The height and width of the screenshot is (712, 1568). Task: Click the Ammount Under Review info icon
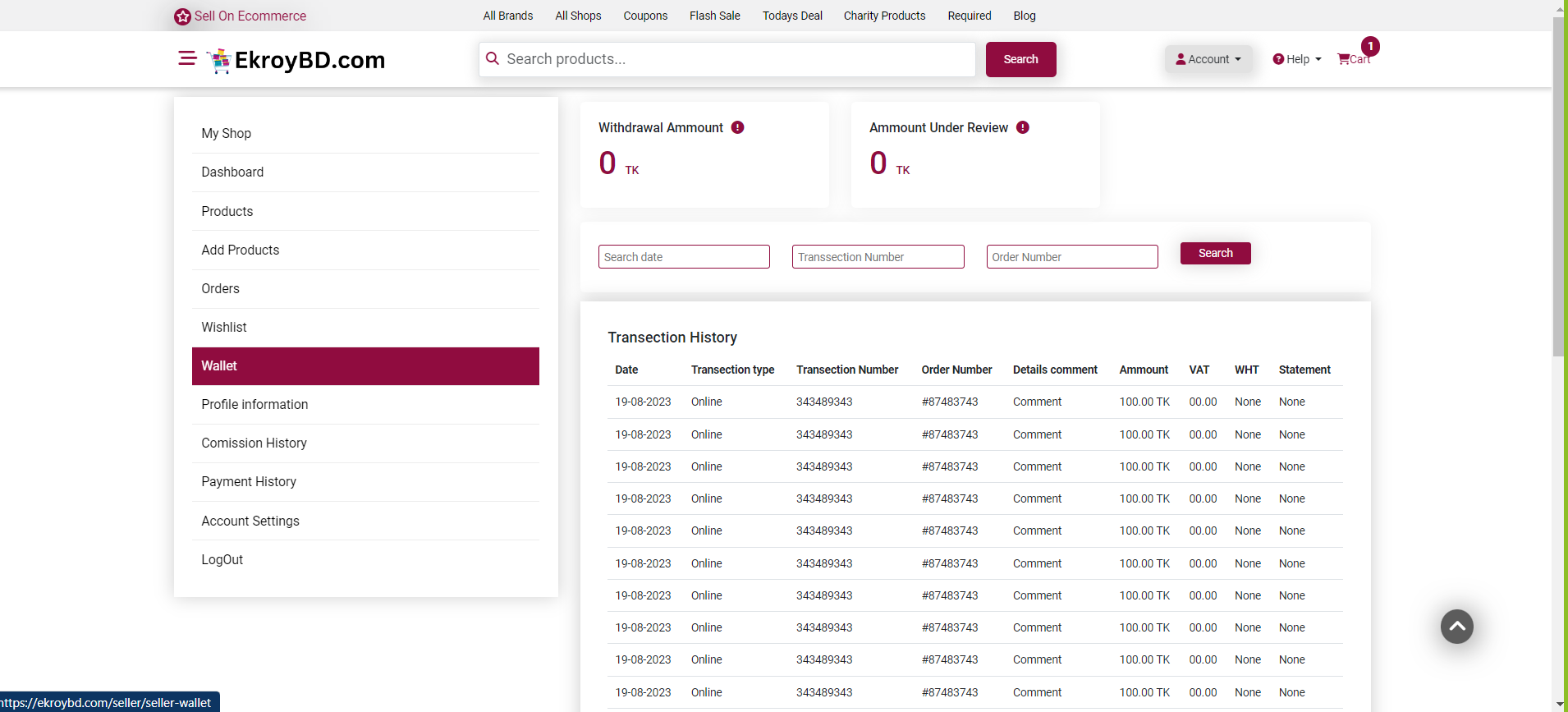(1022, 127)
